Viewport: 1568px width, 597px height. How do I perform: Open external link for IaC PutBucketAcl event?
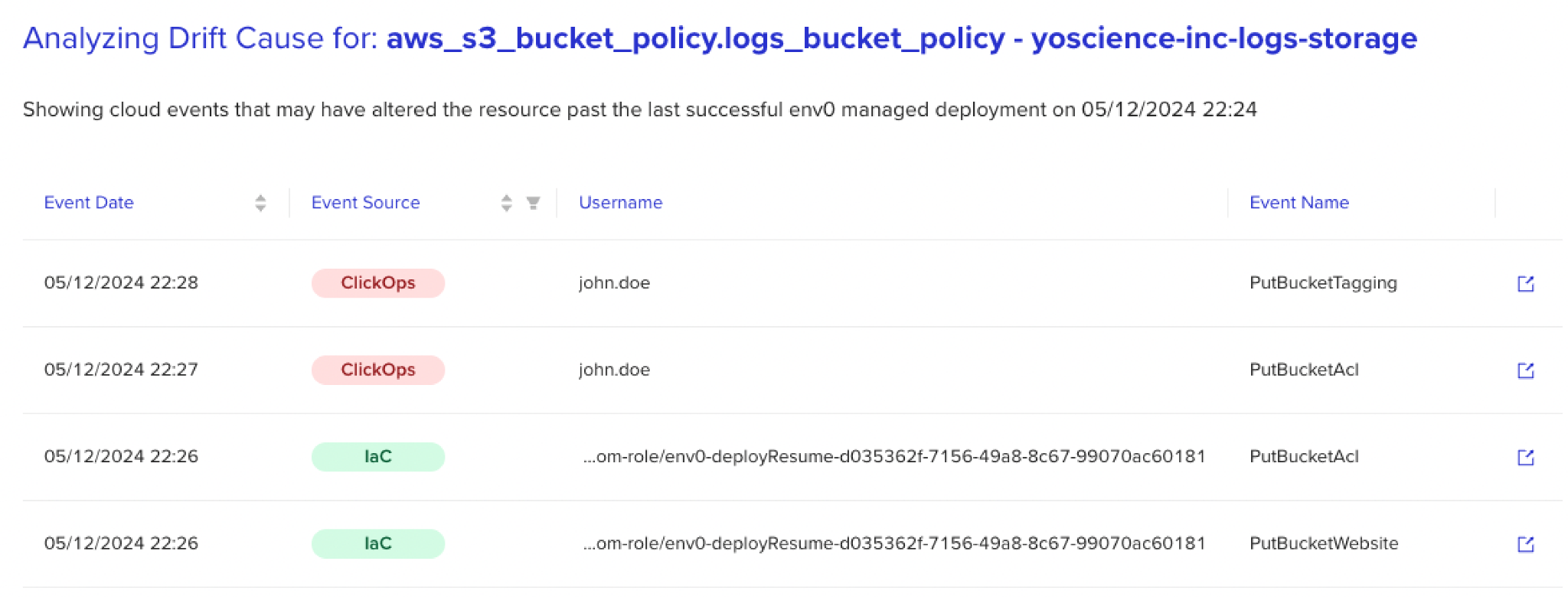click(x=1525, y=457)
